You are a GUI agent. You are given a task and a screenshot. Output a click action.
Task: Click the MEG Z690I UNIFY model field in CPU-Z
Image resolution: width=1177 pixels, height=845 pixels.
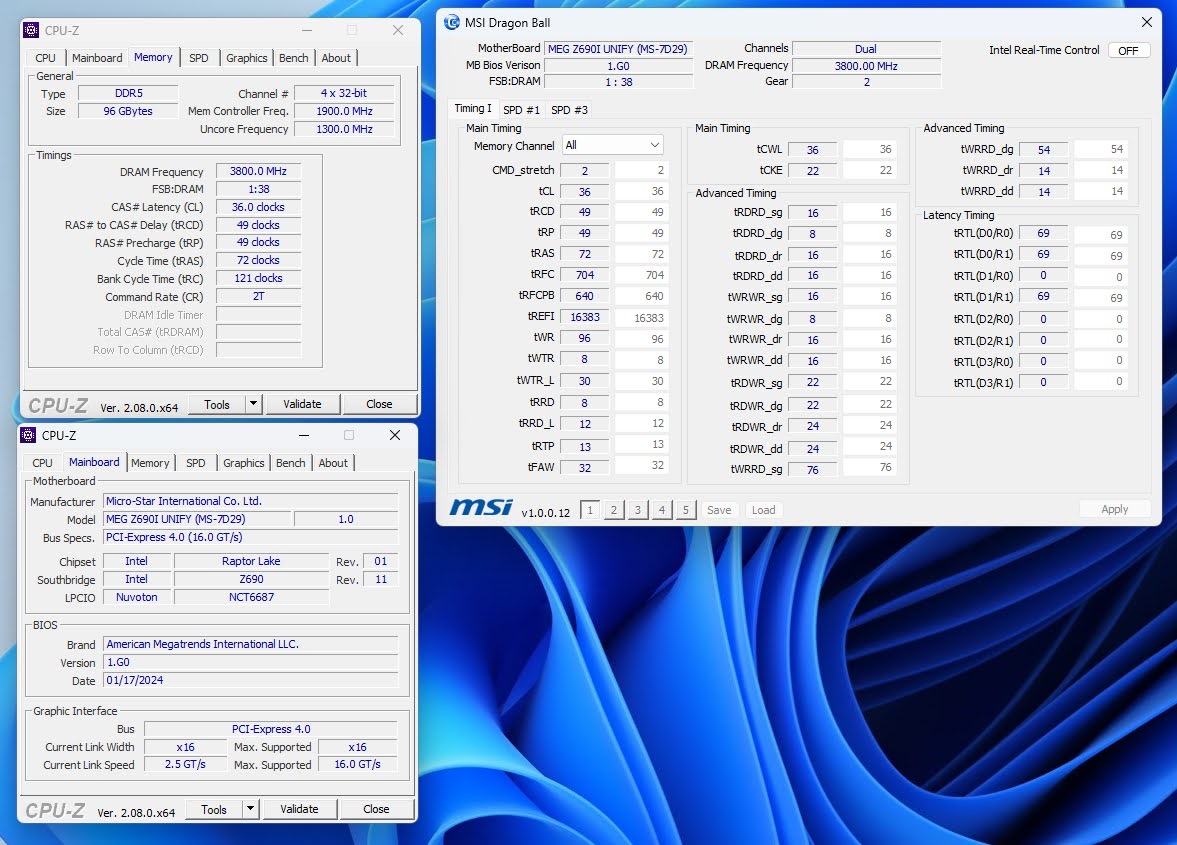[197, 519]
